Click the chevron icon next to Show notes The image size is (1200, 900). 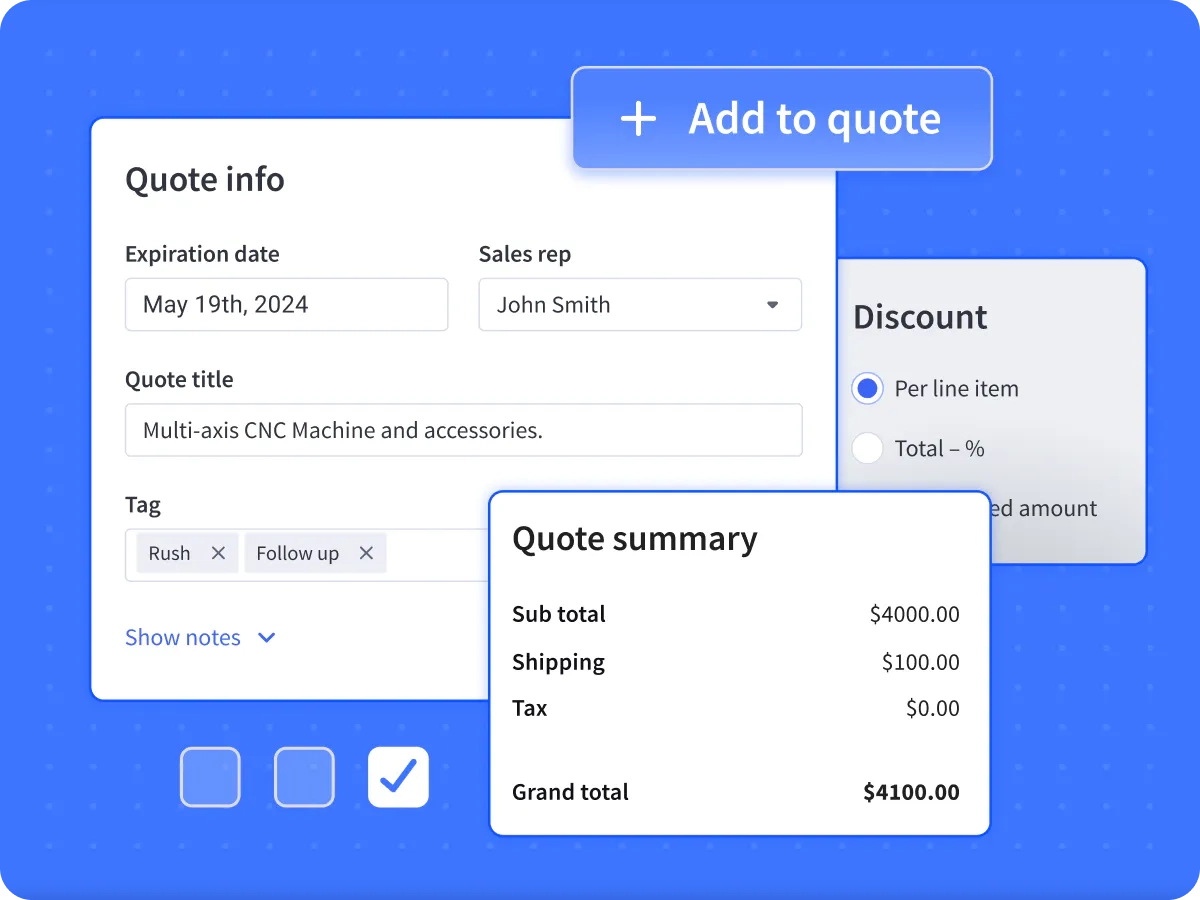(265, 637)
